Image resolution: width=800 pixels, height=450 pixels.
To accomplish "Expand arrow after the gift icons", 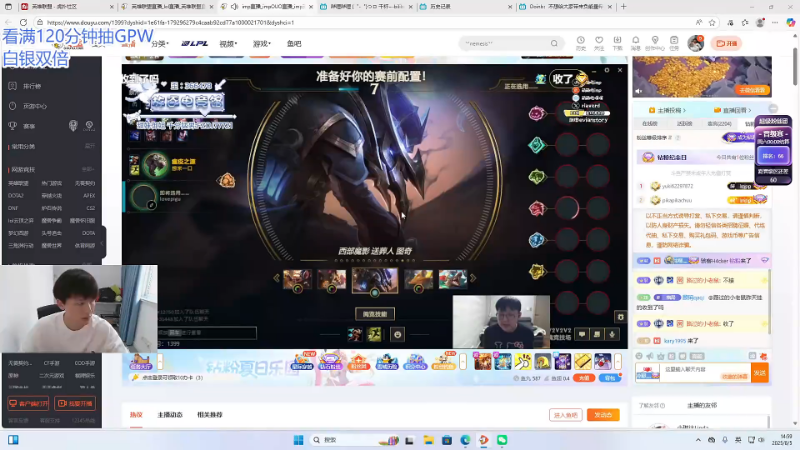I will pyautogui.click(x=618, y=361).
